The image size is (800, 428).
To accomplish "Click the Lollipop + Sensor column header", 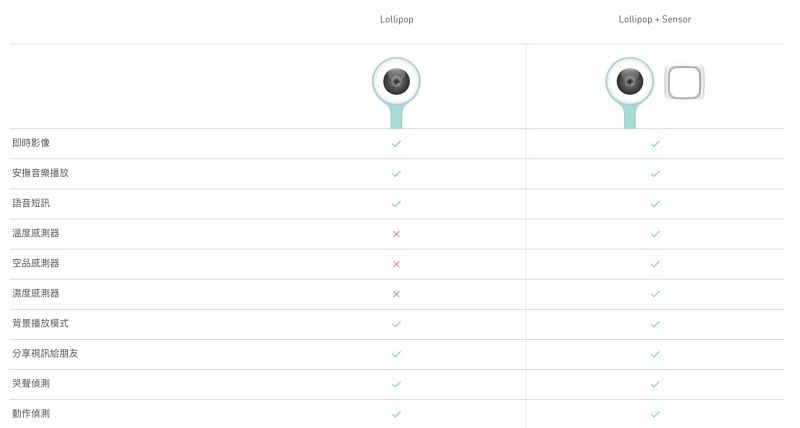I will click(x=655, y=20).
